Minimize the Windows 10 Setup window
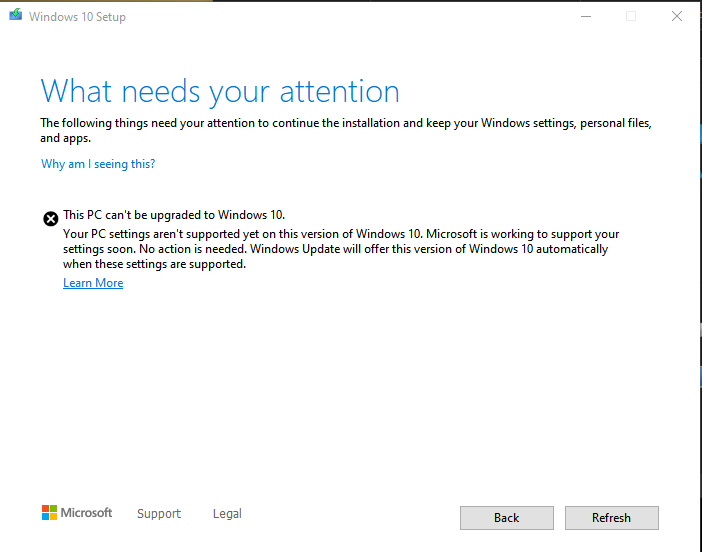The height and width of the screenshot is (552, 702). pyautogui.click(x=586, y=17)
